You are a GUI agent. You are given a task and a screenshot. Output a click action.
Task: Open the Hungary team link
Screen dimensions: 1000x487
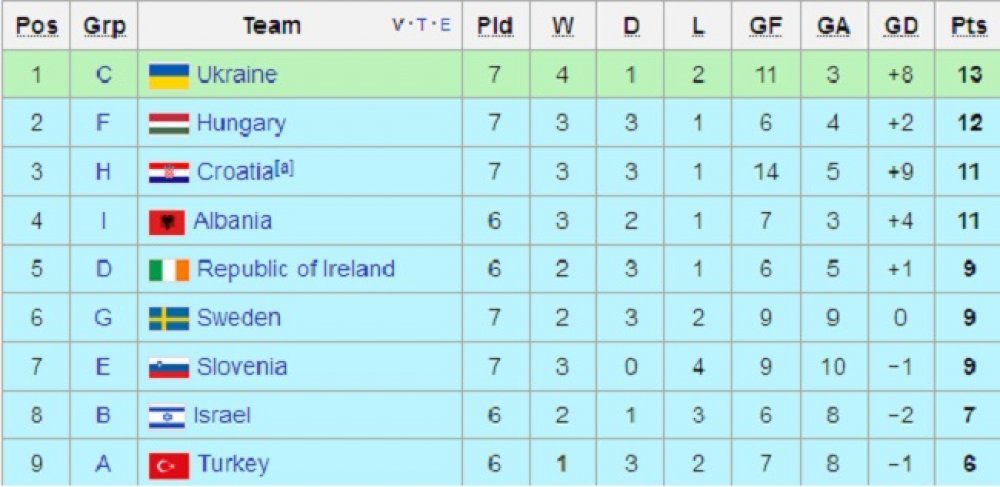pyautogui.click(x=241, y=124)
